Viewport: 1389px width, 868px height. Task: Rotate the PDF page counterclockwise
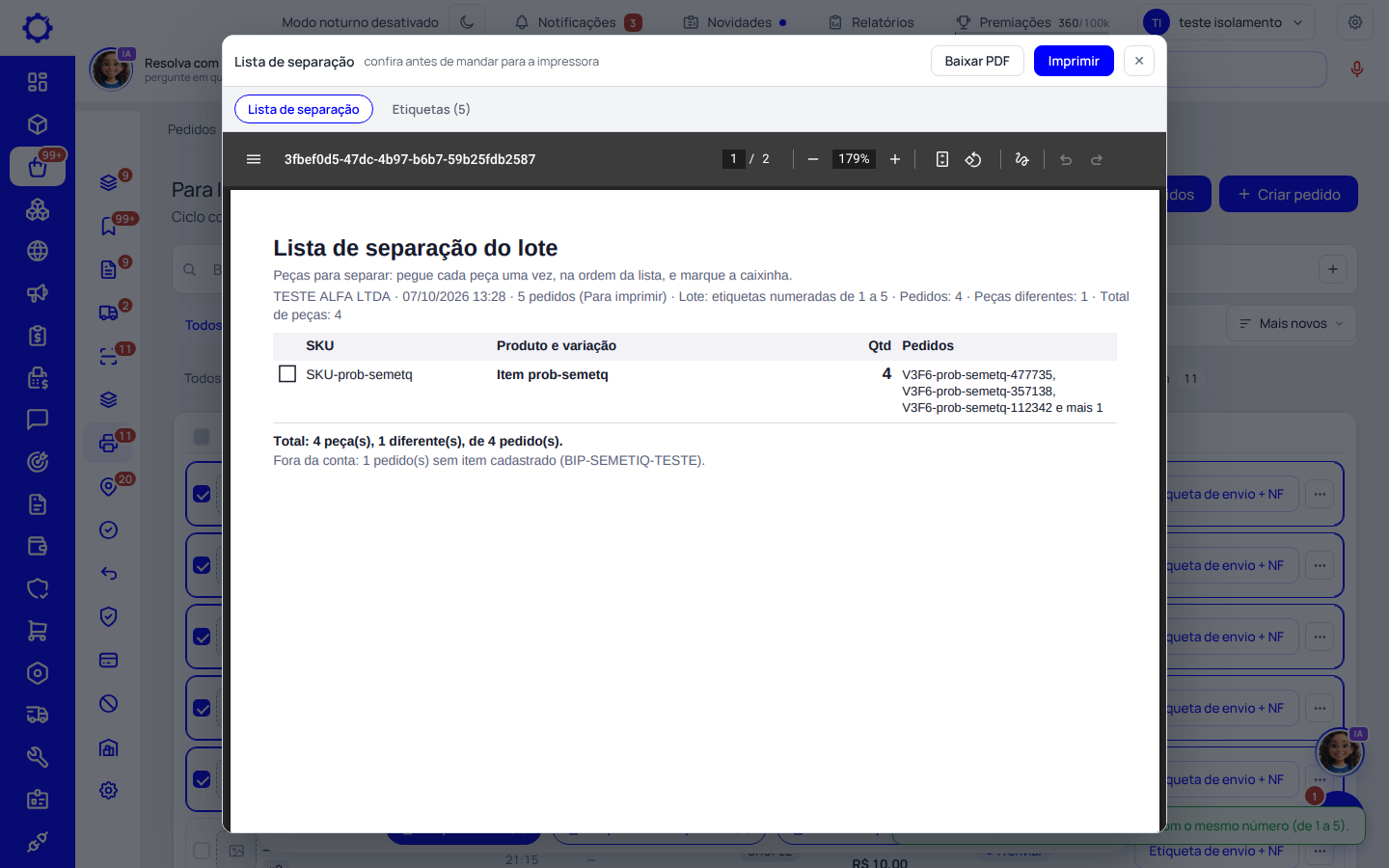click(x=973, y=159)
